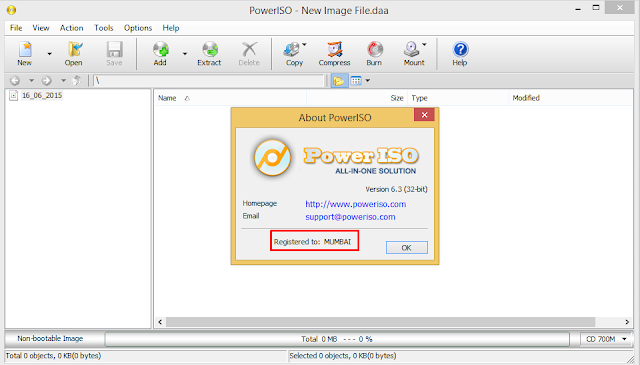Screen dimensions: 640x365
Task: Click the Delete toolbar icon
Action: point(249,53)
